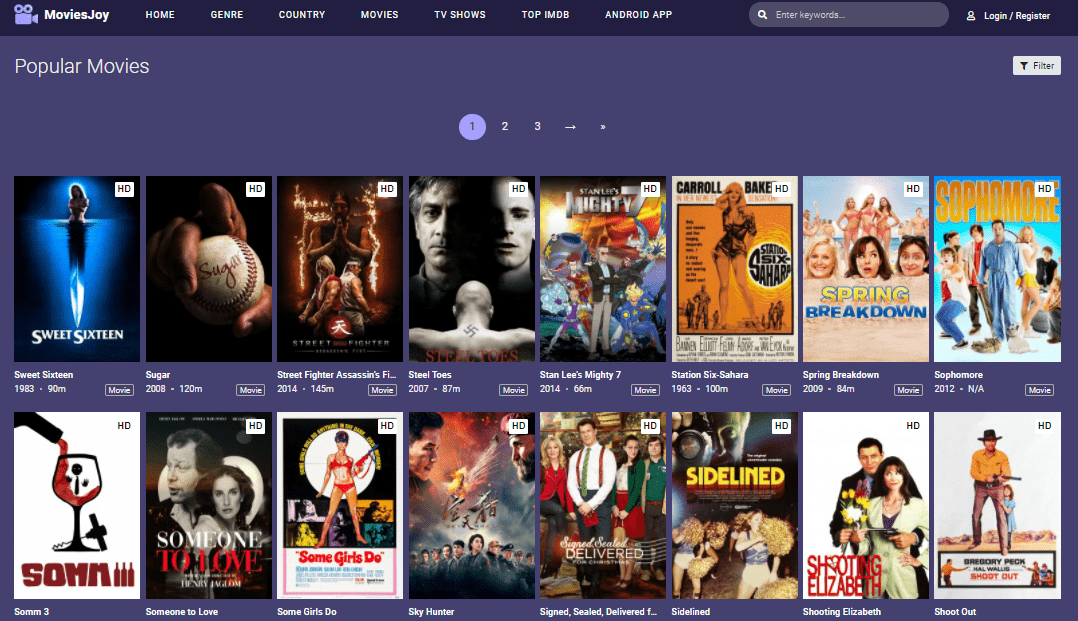
Task: Open the Stan Lee's Mighty 7 poster
Action: 603,269
